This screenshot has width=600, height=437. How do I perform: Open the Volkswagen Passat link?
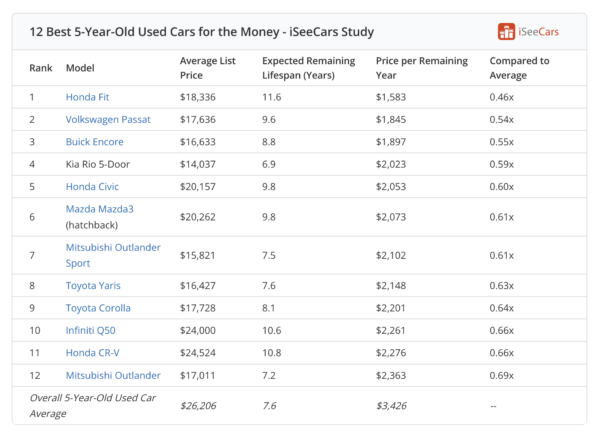108,119
